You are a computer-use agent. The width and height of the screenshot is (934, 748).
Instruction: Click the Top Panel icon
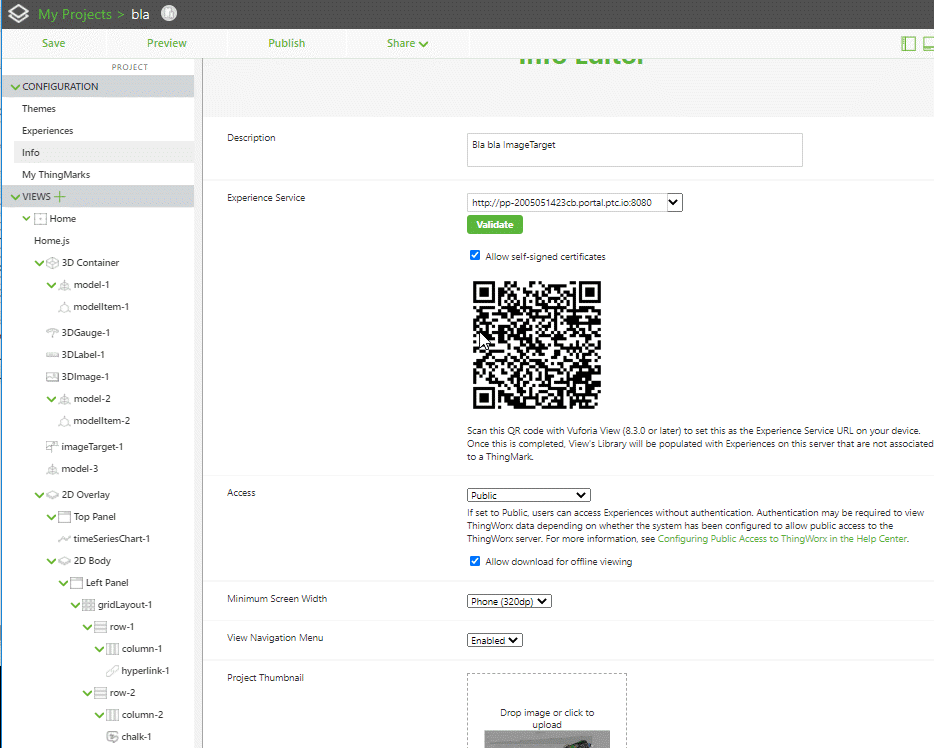(64, 517)
